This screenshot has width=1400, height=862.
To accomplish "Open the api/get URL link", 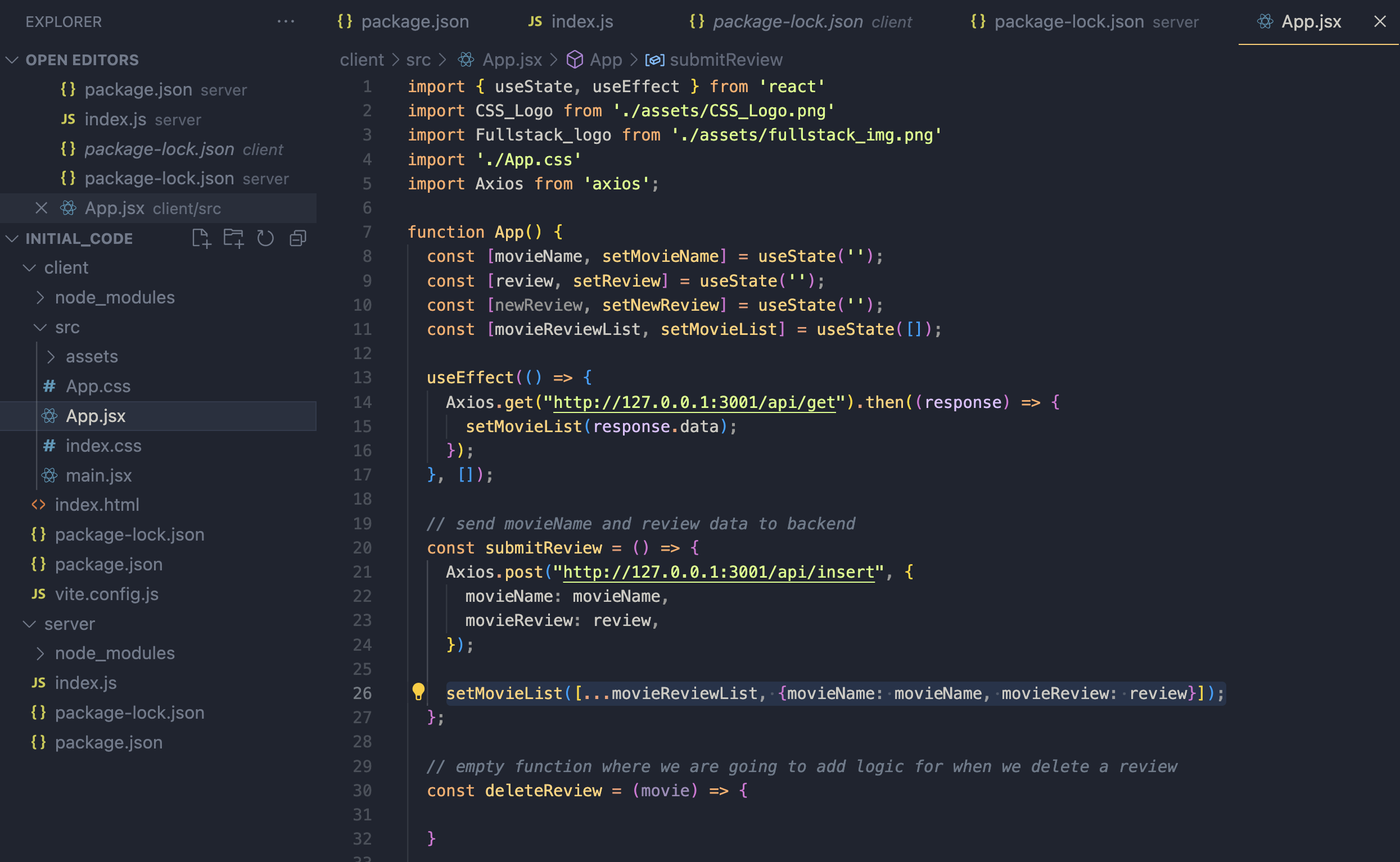I will pyautogui.click(x=694, y=402).
